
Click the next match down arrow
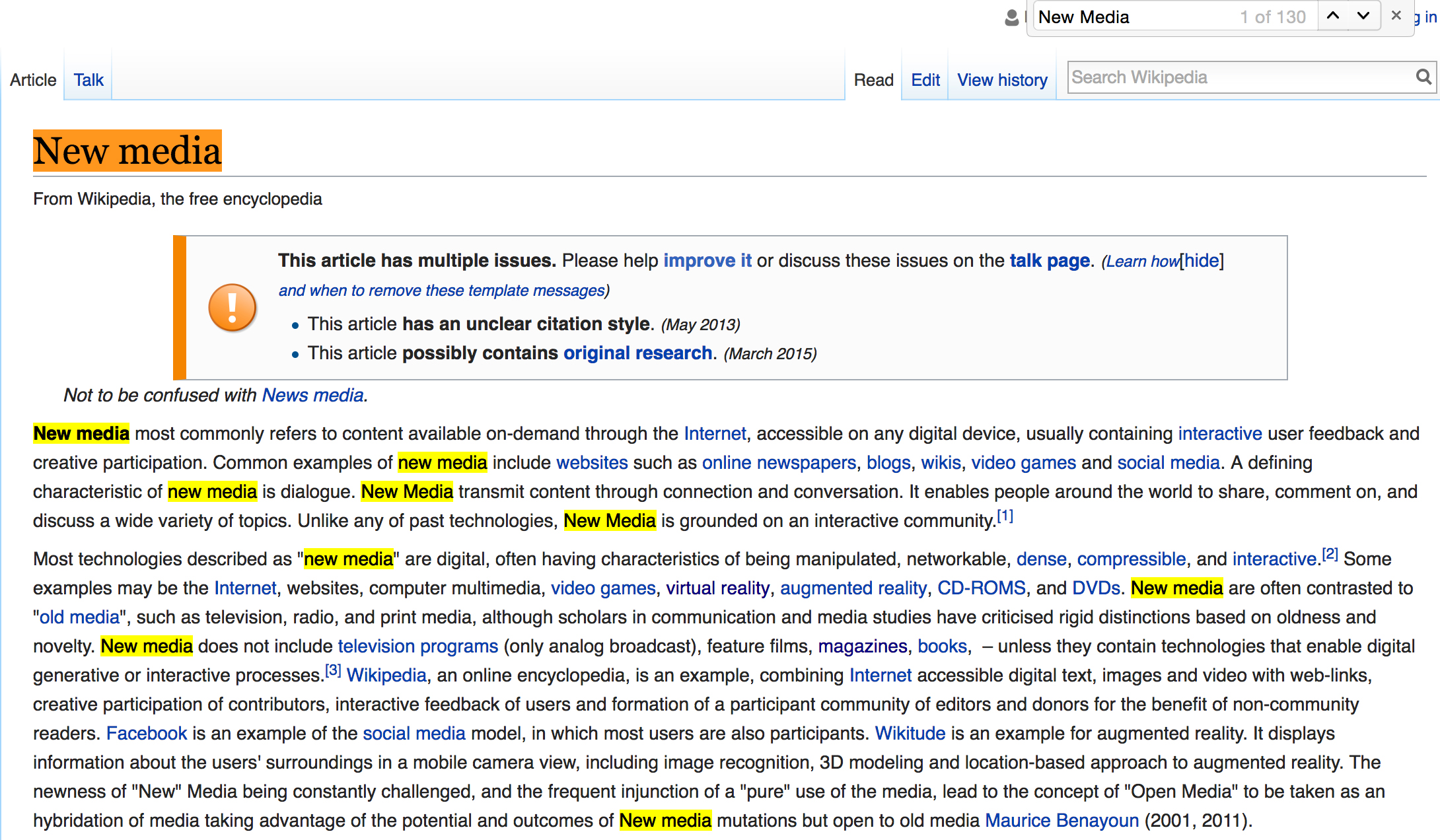coord(1363,16)
